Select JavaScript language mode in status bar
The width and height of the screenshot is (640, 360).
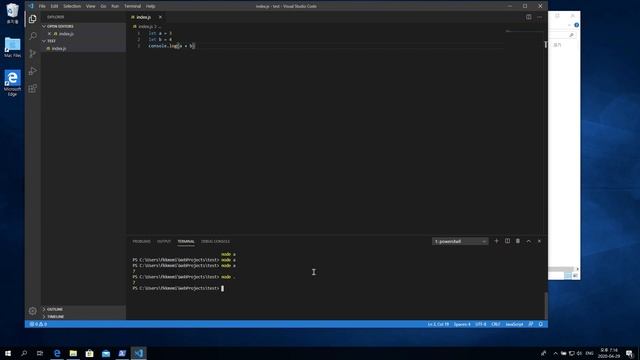coord(514,324)
